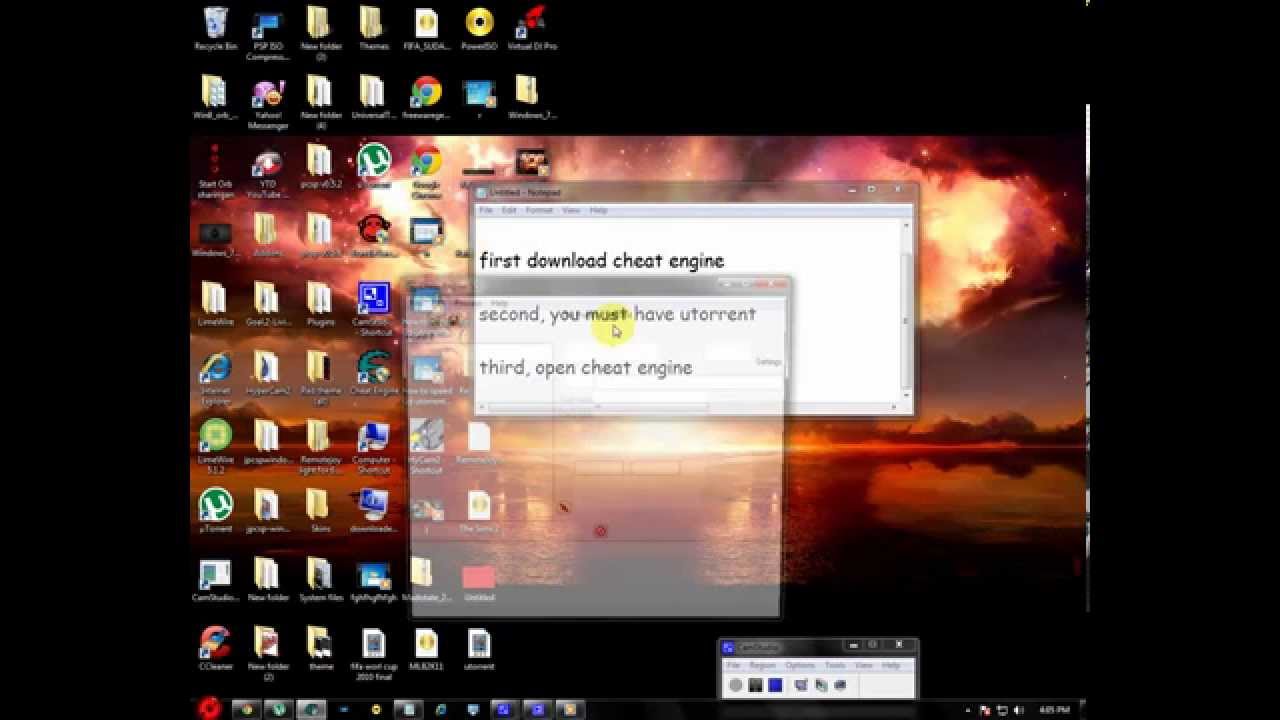Select the PowerISO desktop icon

(479, 28)
